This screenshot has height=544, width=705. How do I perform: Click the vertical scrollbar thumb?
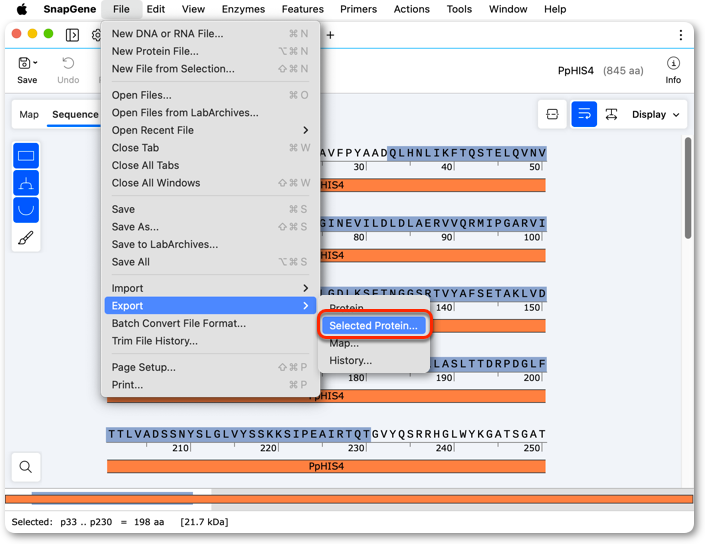tap(688, 188)
